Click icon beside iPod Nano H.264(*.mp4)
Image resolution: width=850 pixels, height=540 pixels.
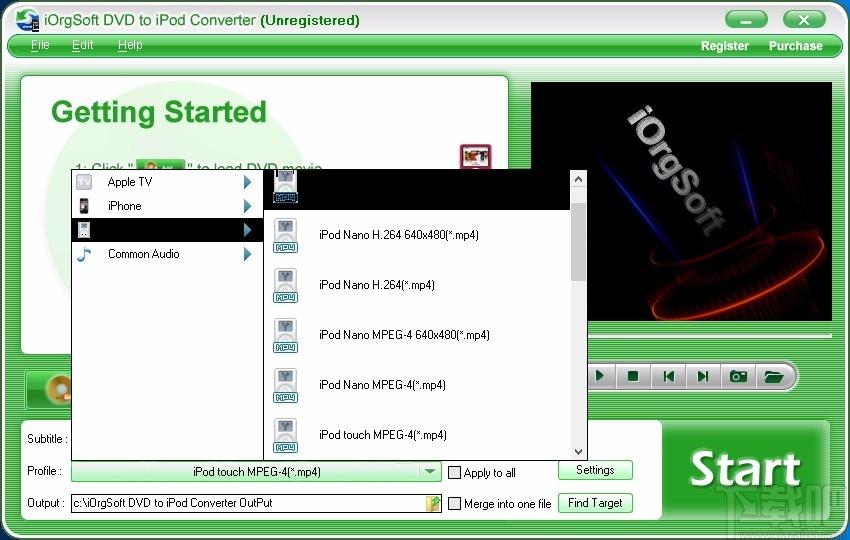[285, 285]
